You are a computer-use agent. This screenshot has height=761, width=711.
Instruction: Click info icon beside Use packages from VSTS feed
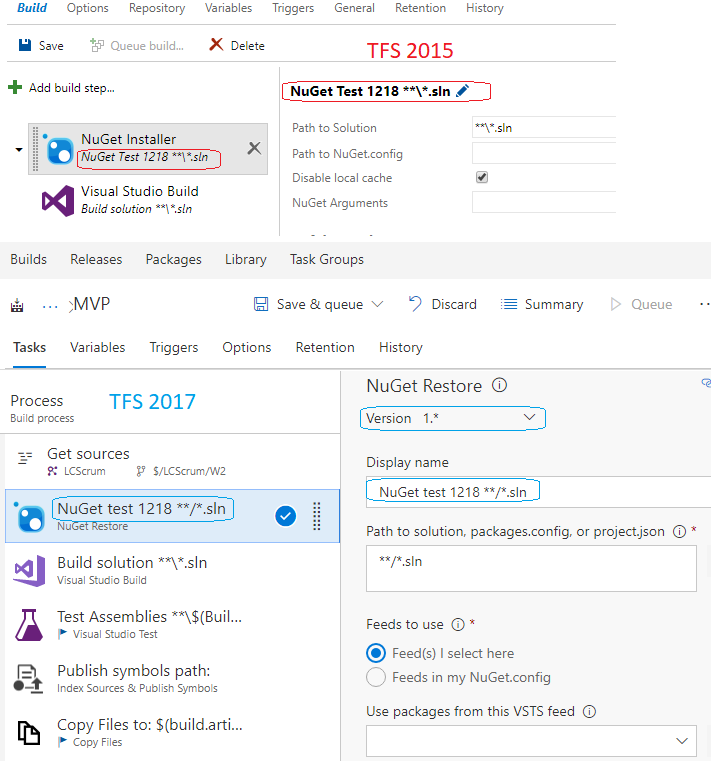589,711
